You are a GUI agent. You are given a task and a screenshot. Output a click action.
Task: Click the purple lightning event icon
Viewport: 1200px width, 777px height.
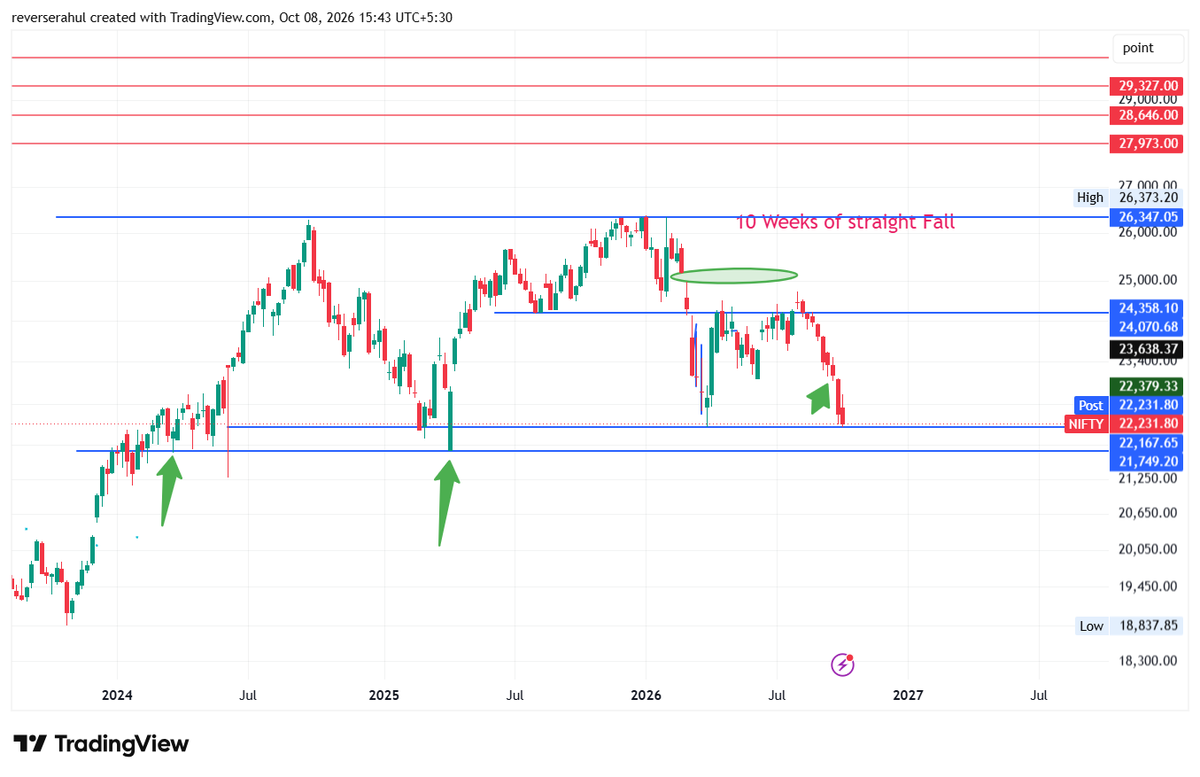pyautogui.click(x=843, y=664)
